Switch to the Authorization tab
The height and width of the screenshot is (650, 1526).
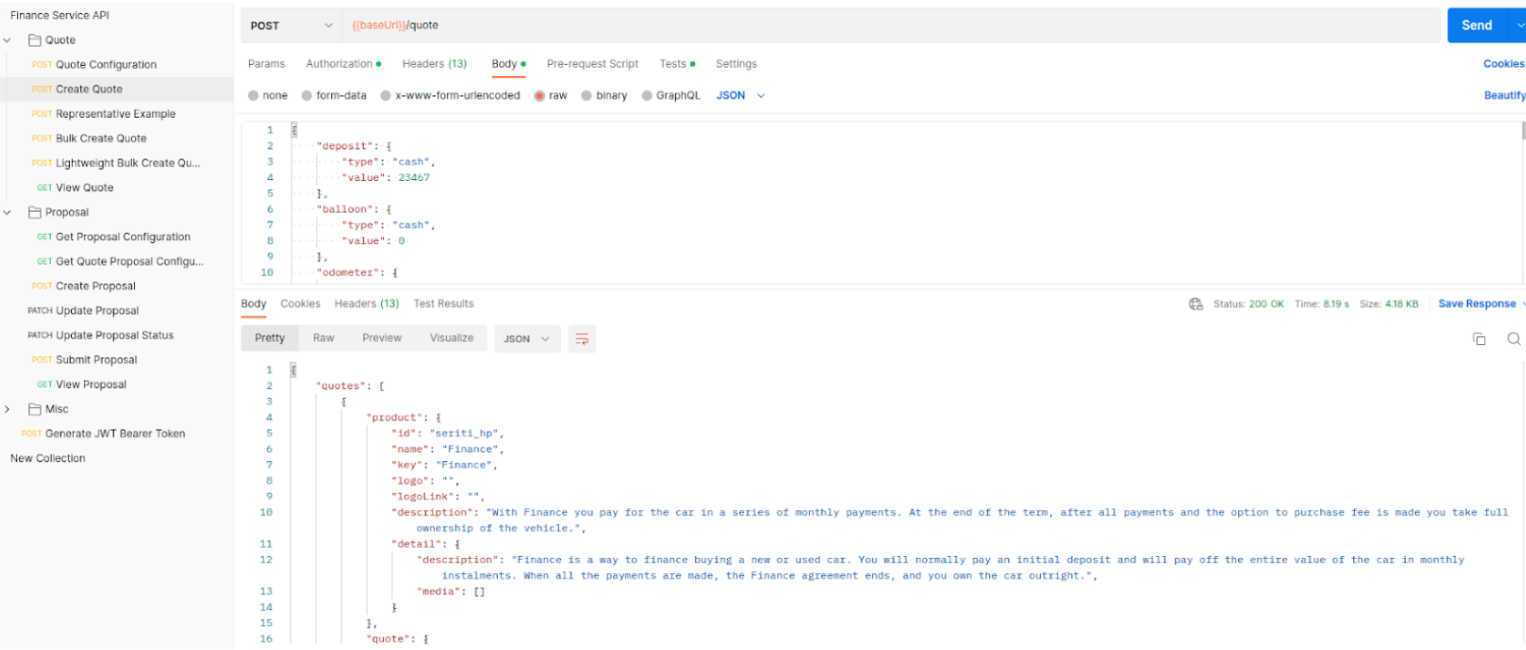click(343, 64)
